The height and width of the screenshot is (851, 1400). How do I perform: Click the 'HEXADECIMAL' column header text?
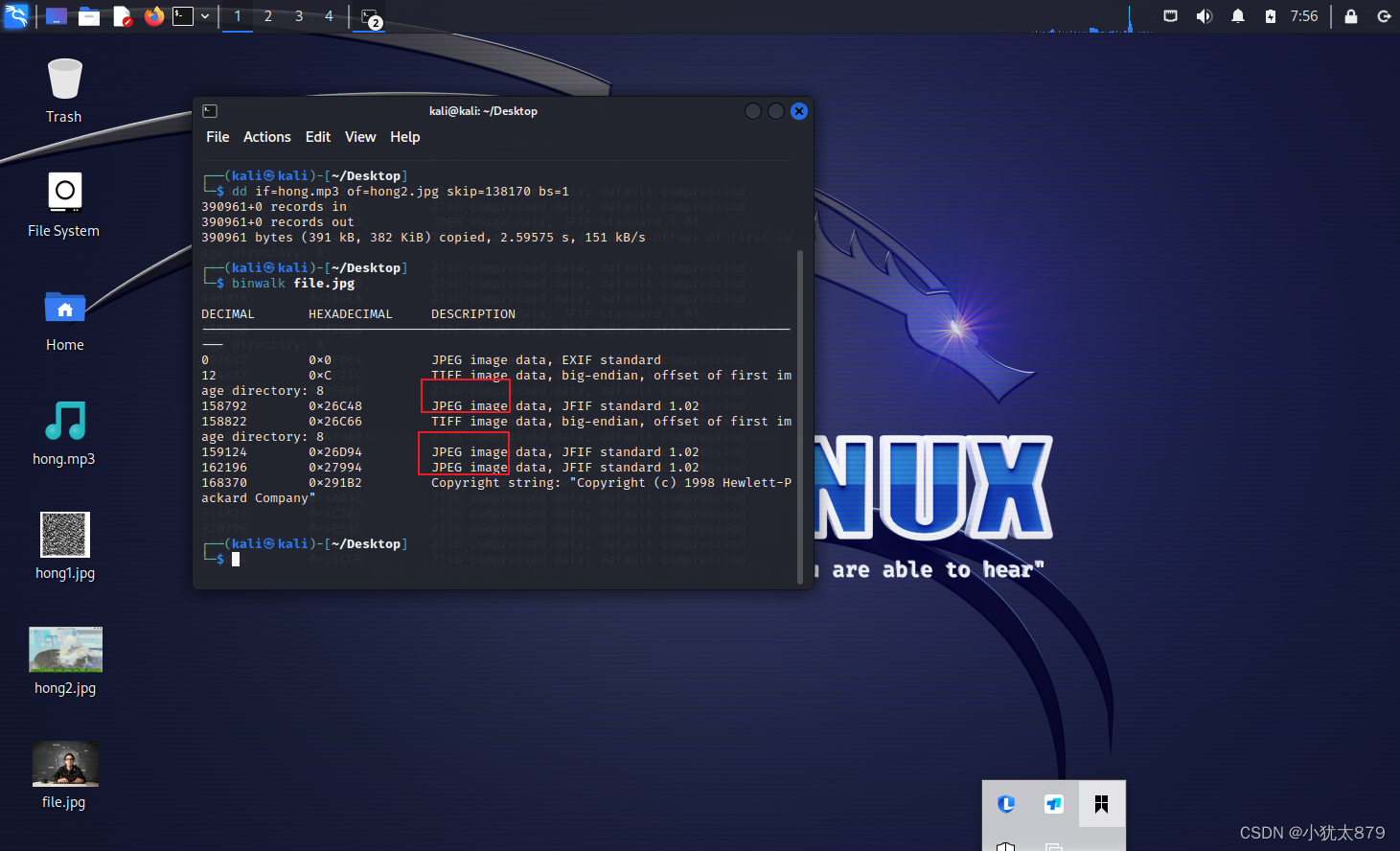click(351, 314)
